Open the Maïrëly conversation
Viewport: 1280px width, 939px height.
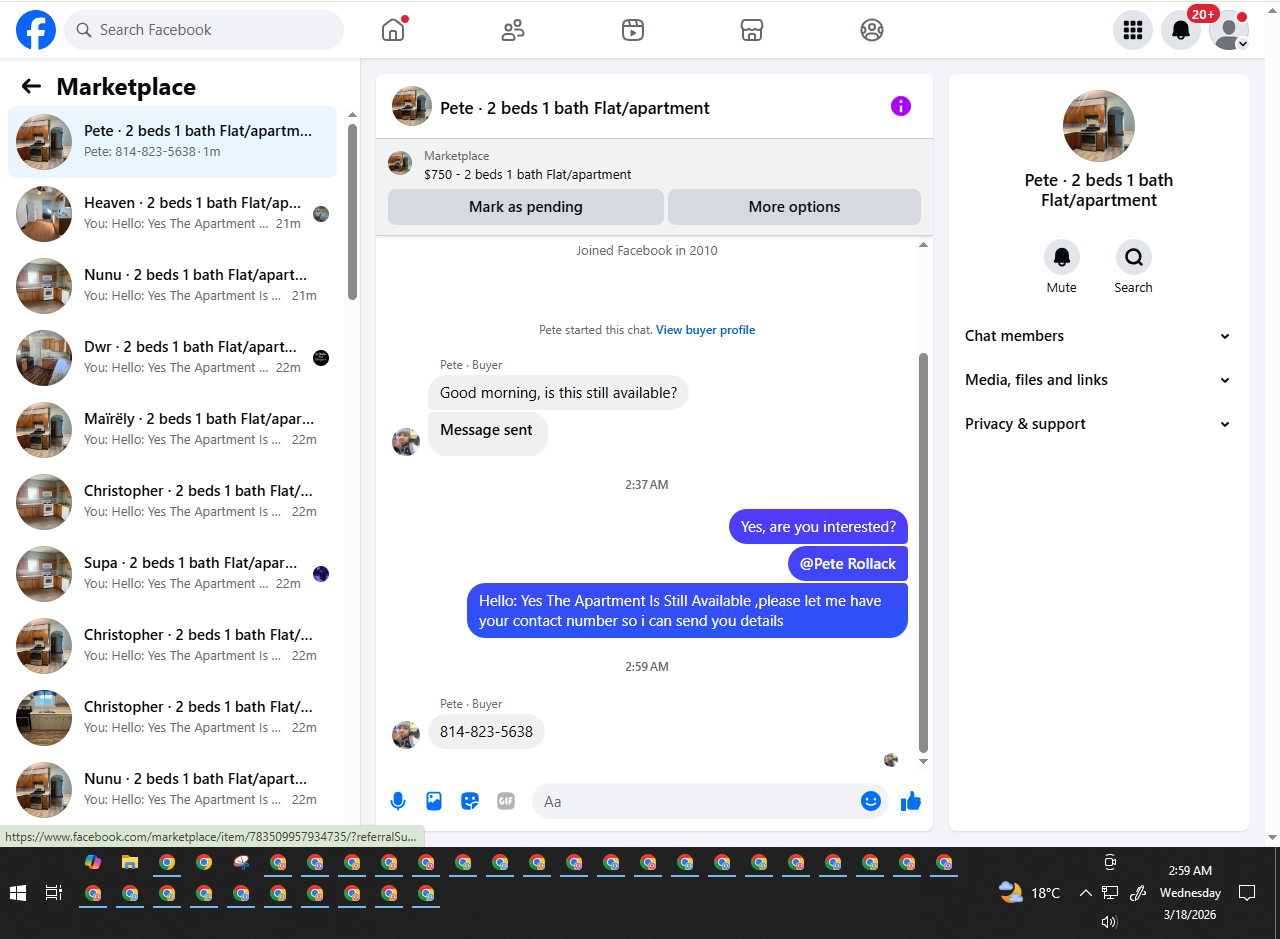[x=173, y=430]
